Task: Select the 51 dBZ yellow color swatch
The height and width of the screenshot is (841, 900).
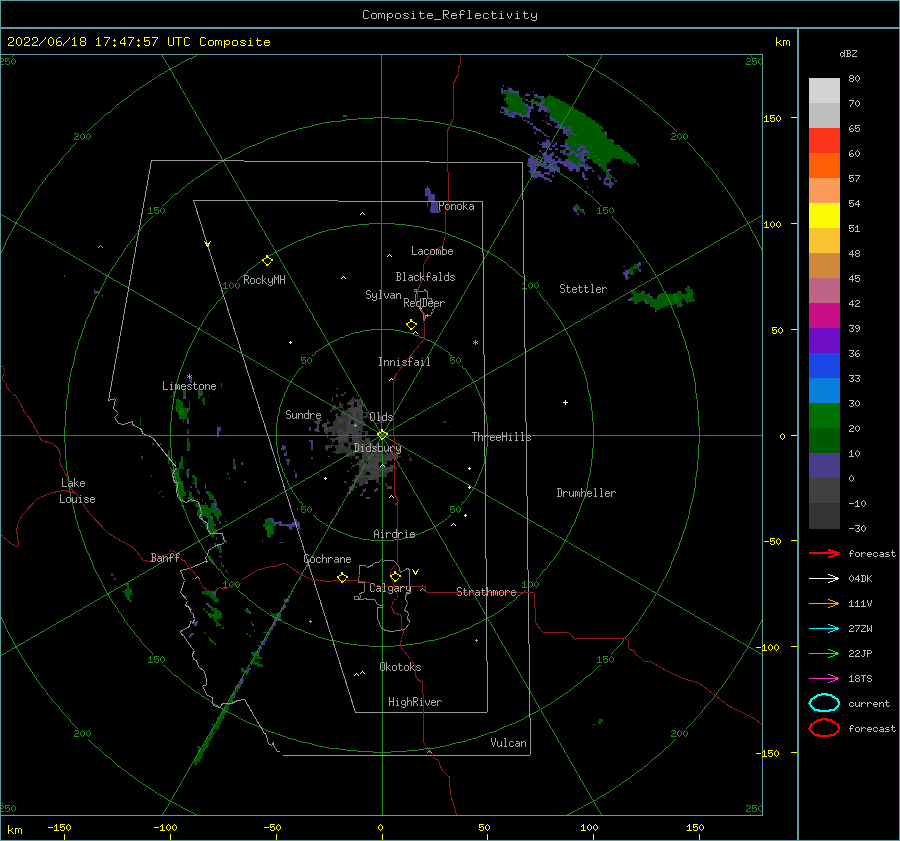Action: 824,215
